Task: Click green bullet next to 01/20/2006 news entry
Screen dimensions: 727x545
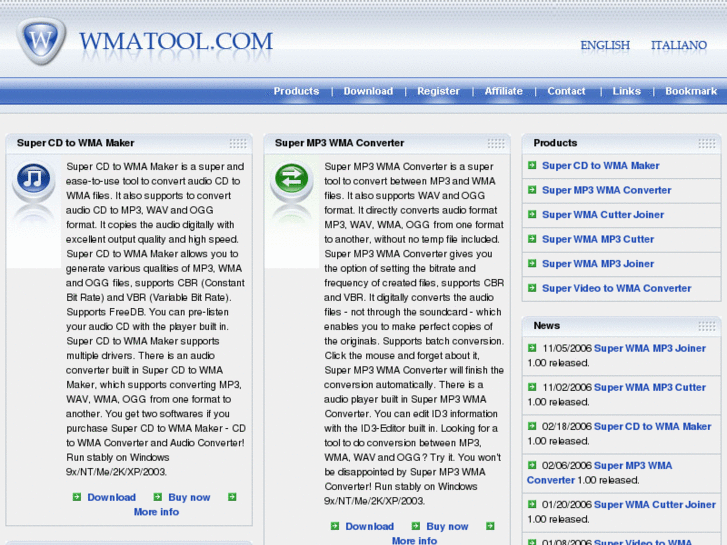Action: tap(532, 504)
